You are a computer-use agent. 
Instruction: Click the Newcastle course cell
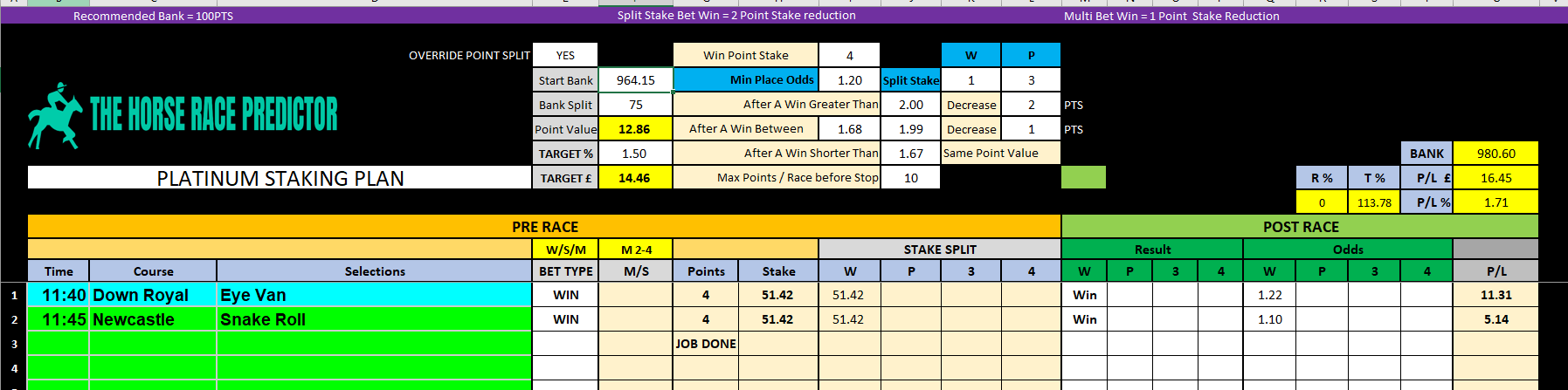(153, 319)
